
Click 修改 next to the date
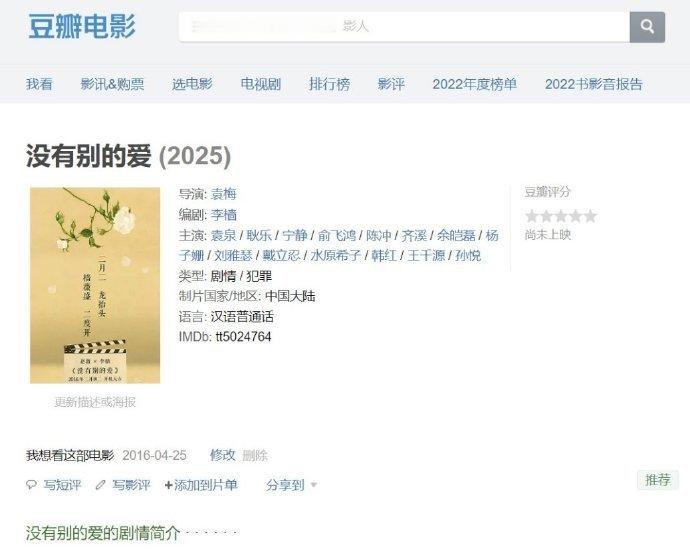click(223, 455)
